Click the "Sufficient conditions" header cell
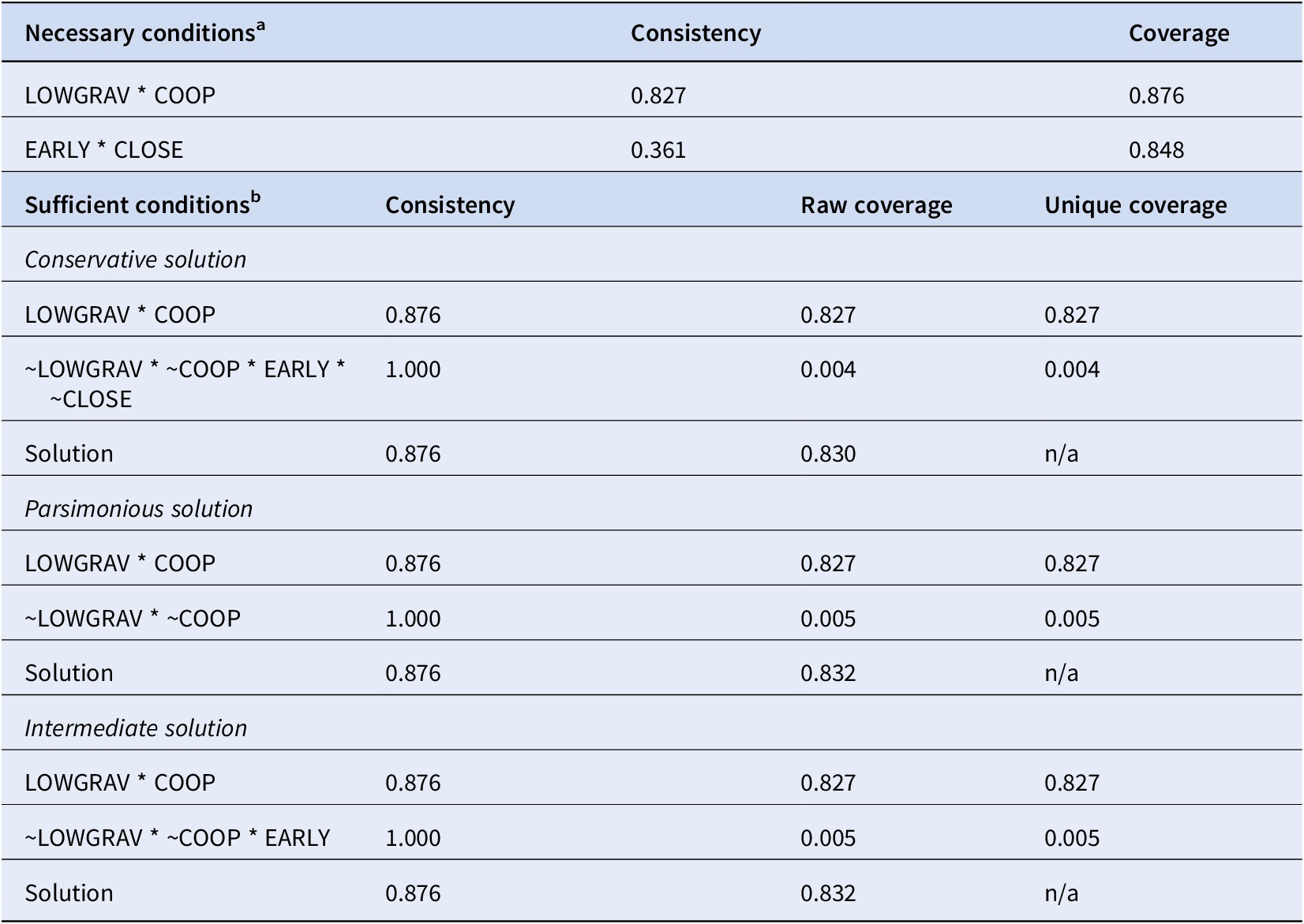 click(x=137, y=205)
